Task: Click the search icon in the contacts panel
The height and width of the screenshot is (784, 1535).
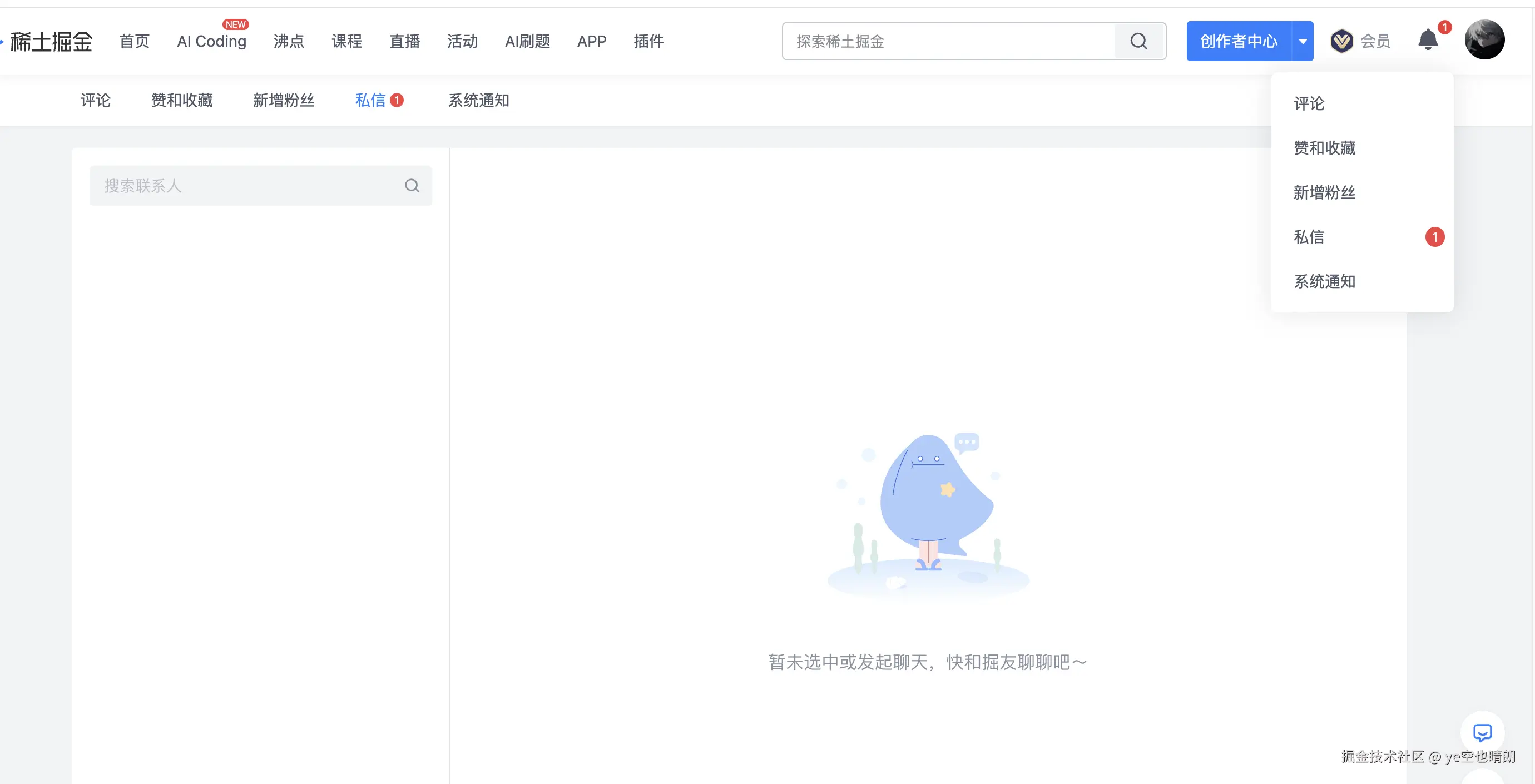Action: pos(412,185)
